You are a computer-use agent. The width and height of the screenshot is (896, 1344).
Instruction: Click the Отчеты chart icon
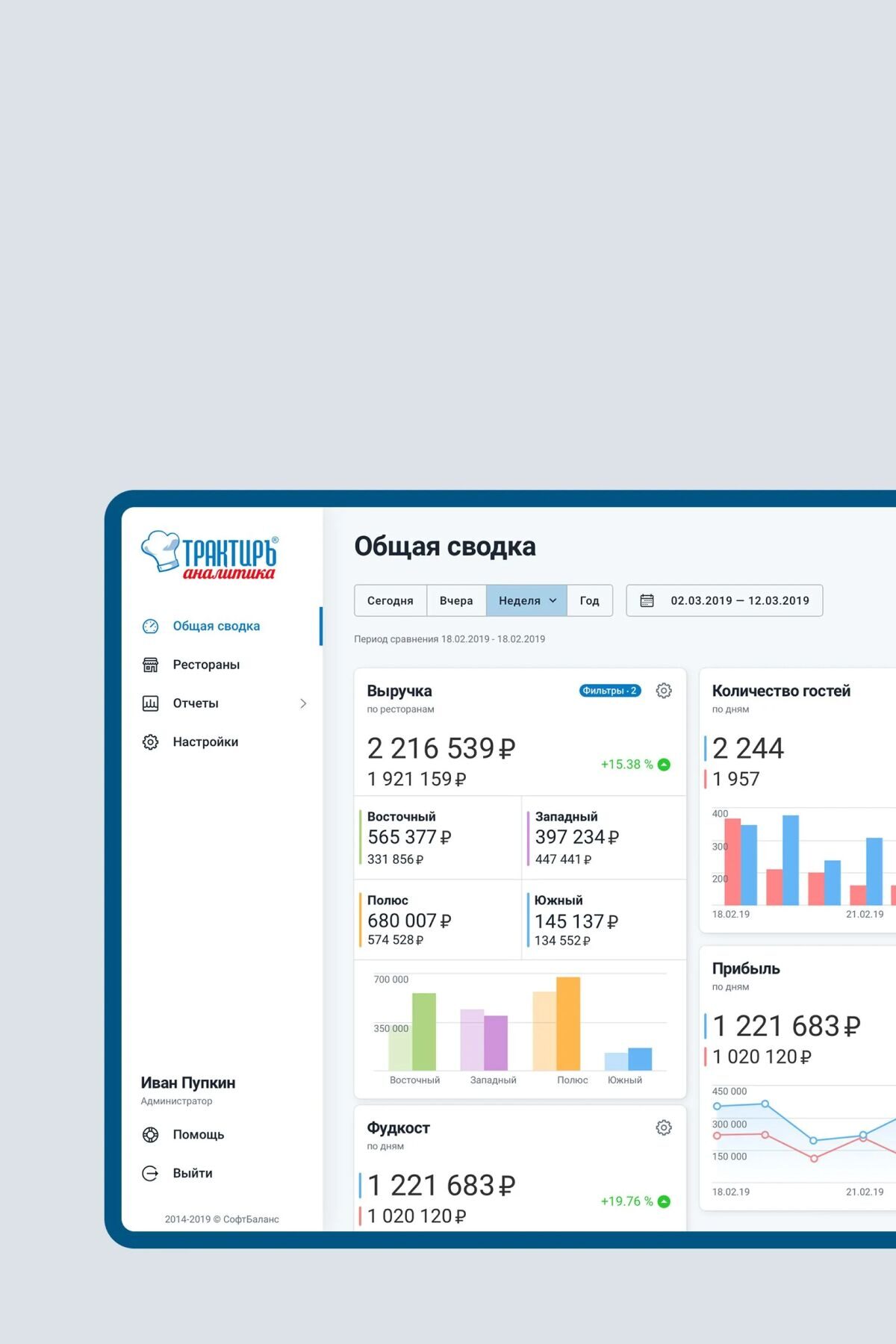point(150,703)
